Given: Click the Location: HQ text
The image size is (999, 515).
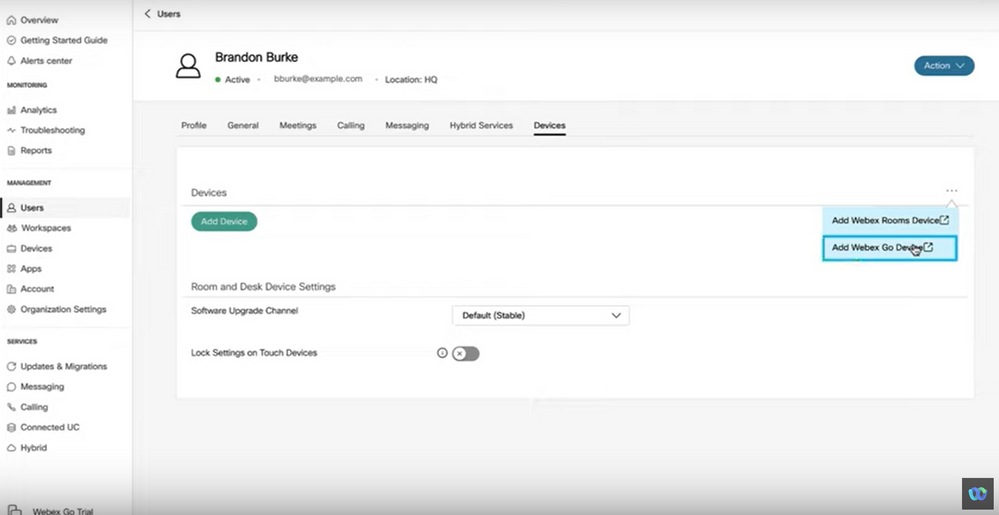Looking at the screenshot, I should (411, 80).
